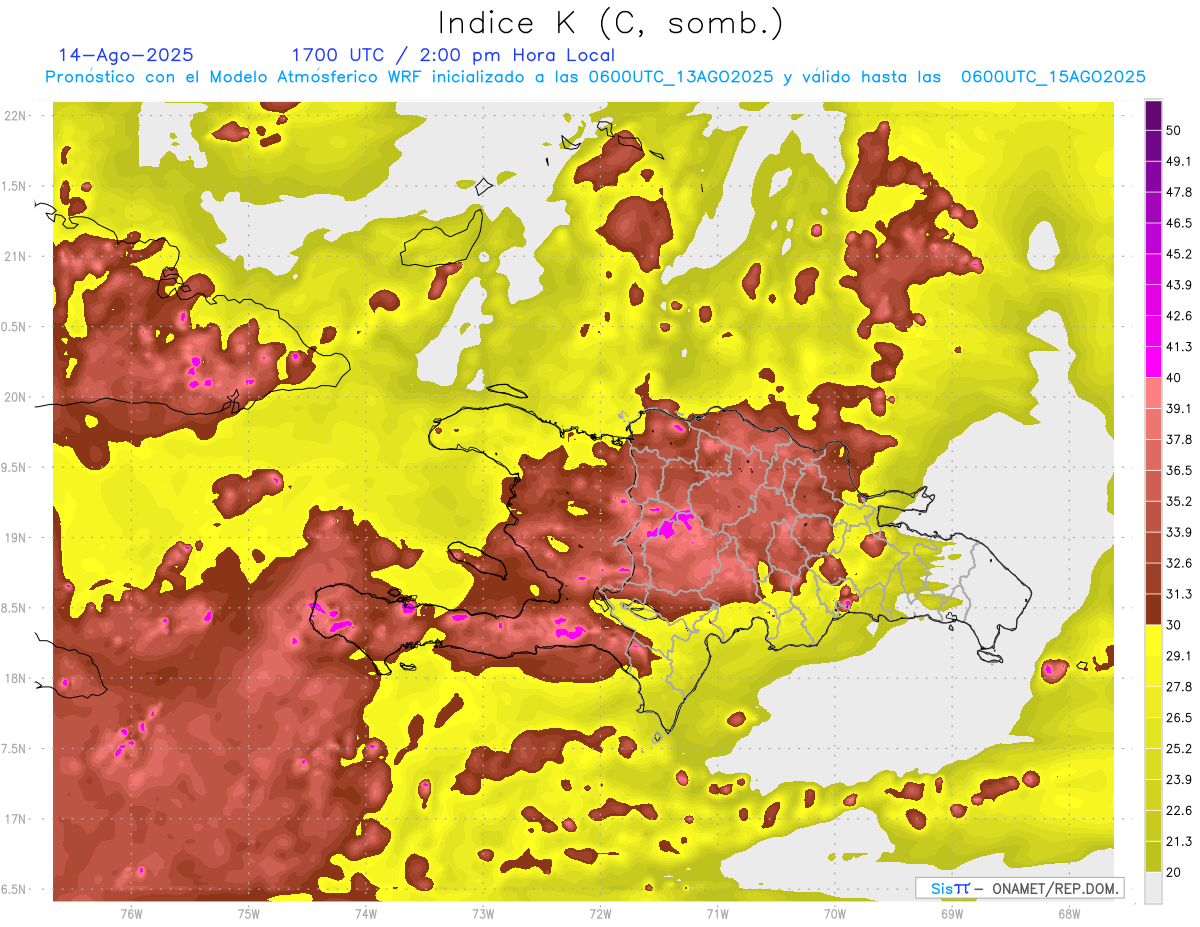Click the longitude axis label "73W"
The image size is (1200, 927).
[x=483, y=914]
